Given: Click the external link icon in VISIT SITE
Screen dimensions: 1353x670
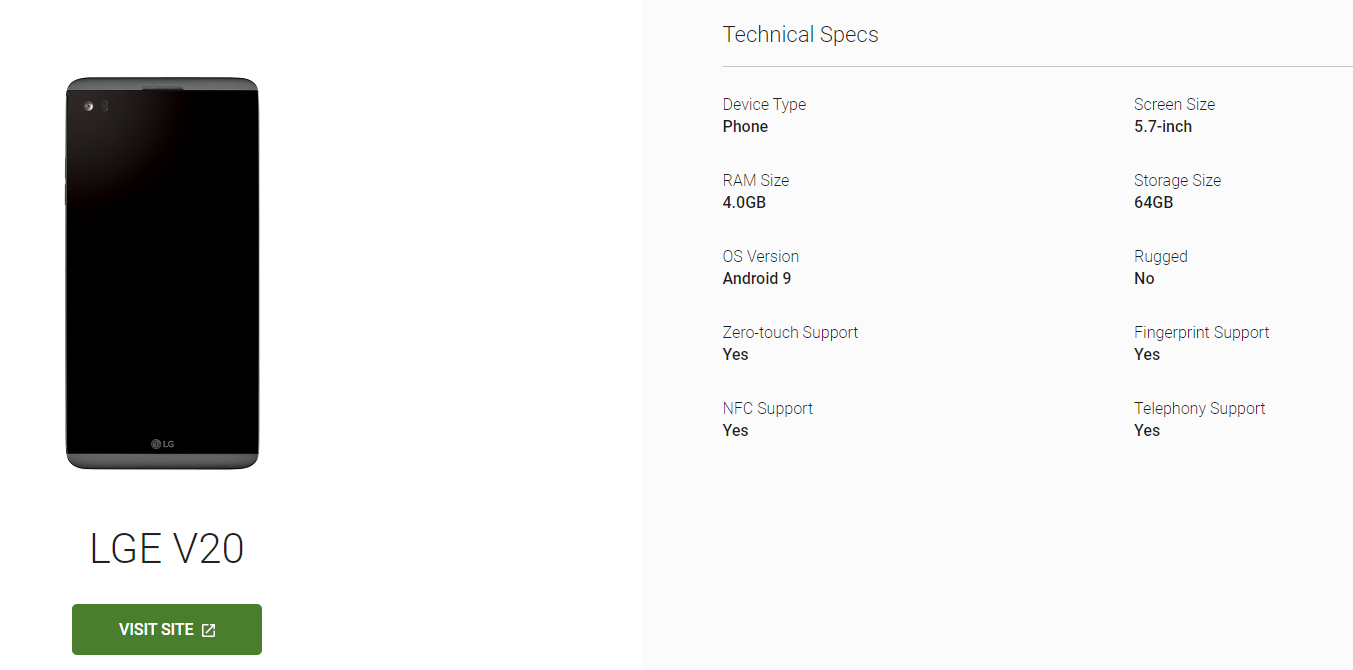Looking at the screenshot, I should tap(208, 630).
